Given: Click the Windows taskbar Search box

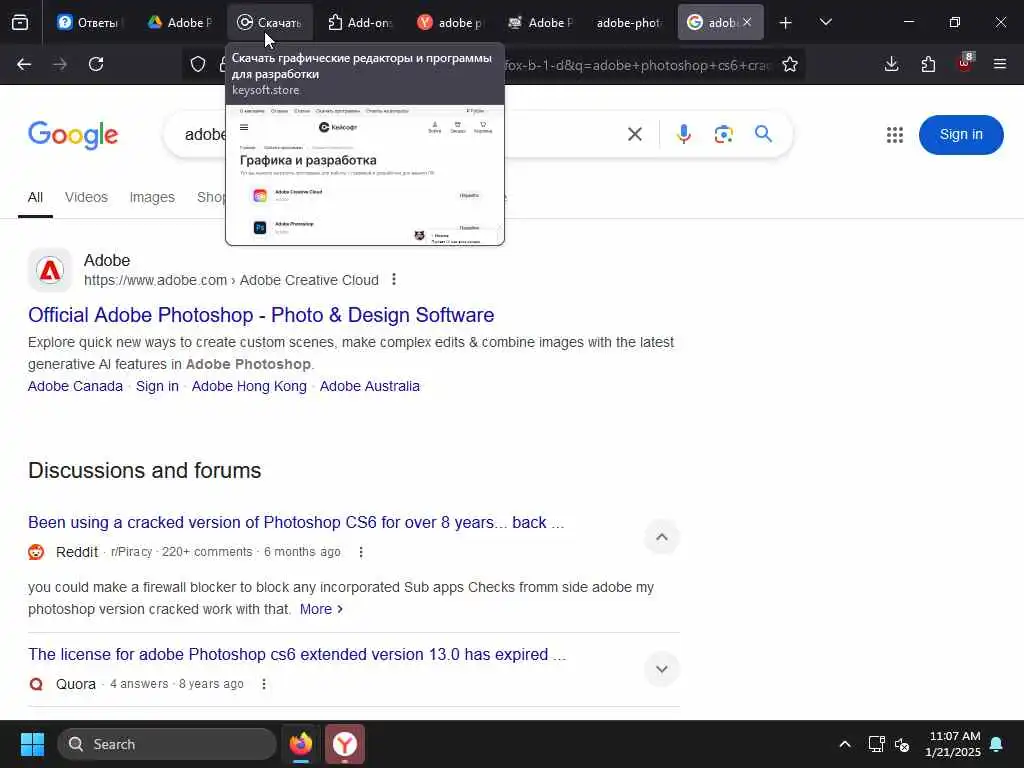Looking at the screenshot, I should pos(167,744).
